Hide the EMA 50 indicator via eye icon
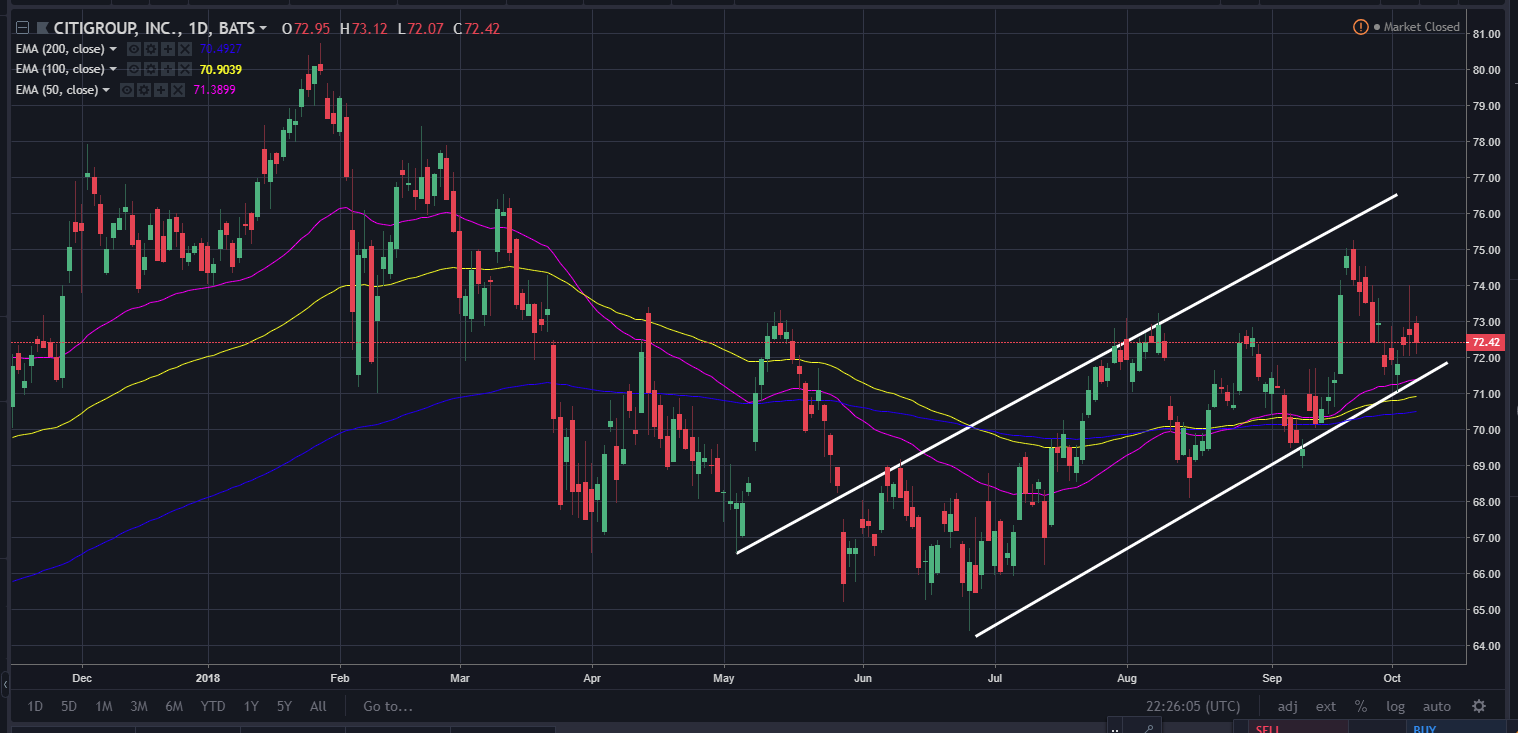Image resolution: width=1518 pixels, height=733 pixels. click(127, 90)
